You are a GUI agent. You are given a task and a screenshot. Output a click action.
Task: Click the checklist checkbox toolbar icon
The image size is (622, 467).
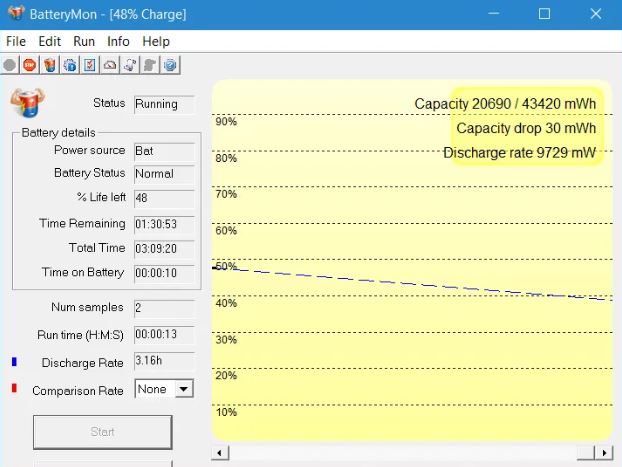click(x=90, y=65)
